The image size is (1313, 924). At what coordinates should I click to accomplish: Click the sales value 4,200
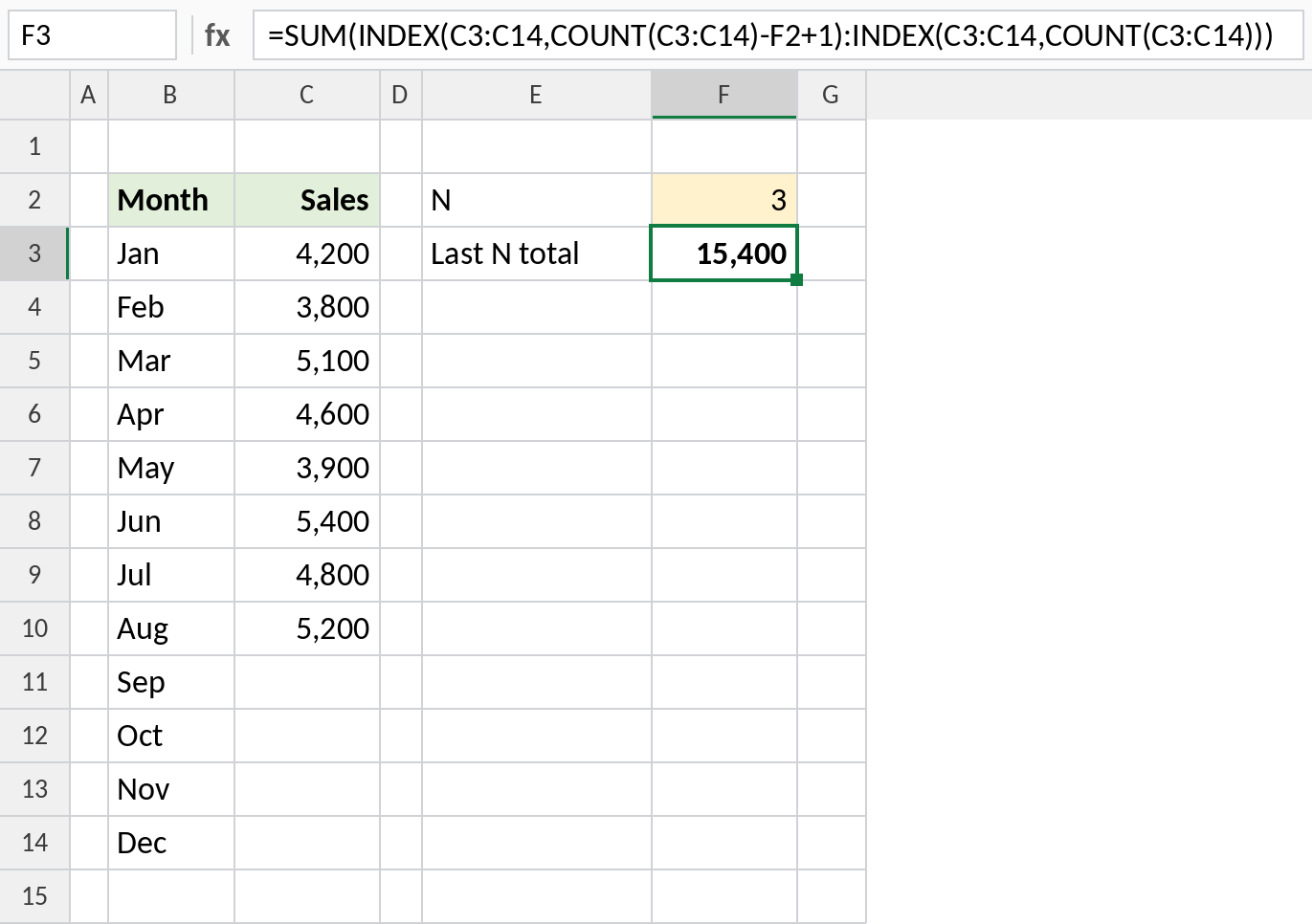click(x=307, y=253)
